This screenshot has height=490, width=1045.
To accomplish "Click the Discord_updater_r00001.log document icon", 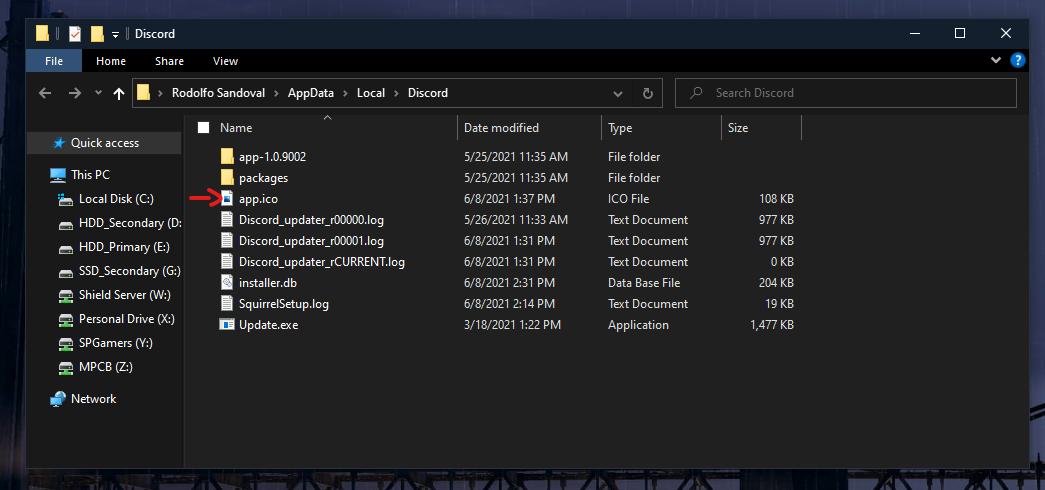I will [227, 241].
